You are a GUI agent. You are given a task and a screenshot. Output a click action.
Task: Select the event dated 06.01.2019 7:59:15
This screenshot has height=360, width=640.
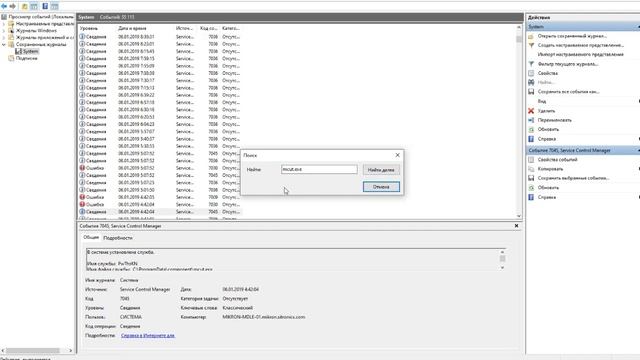coord(160,58)
